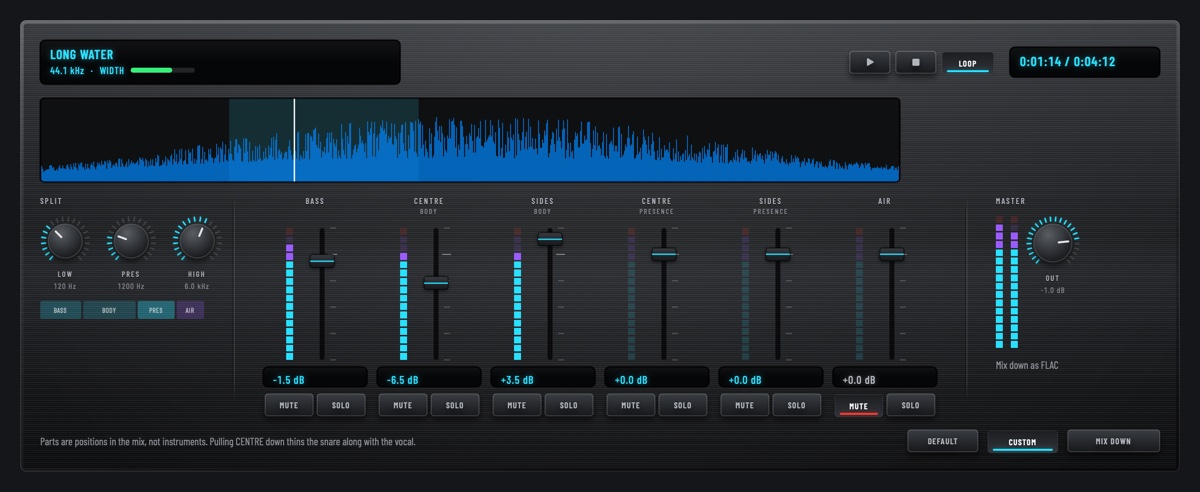Click the highlighted loop region in waveform

coord(324,140)
